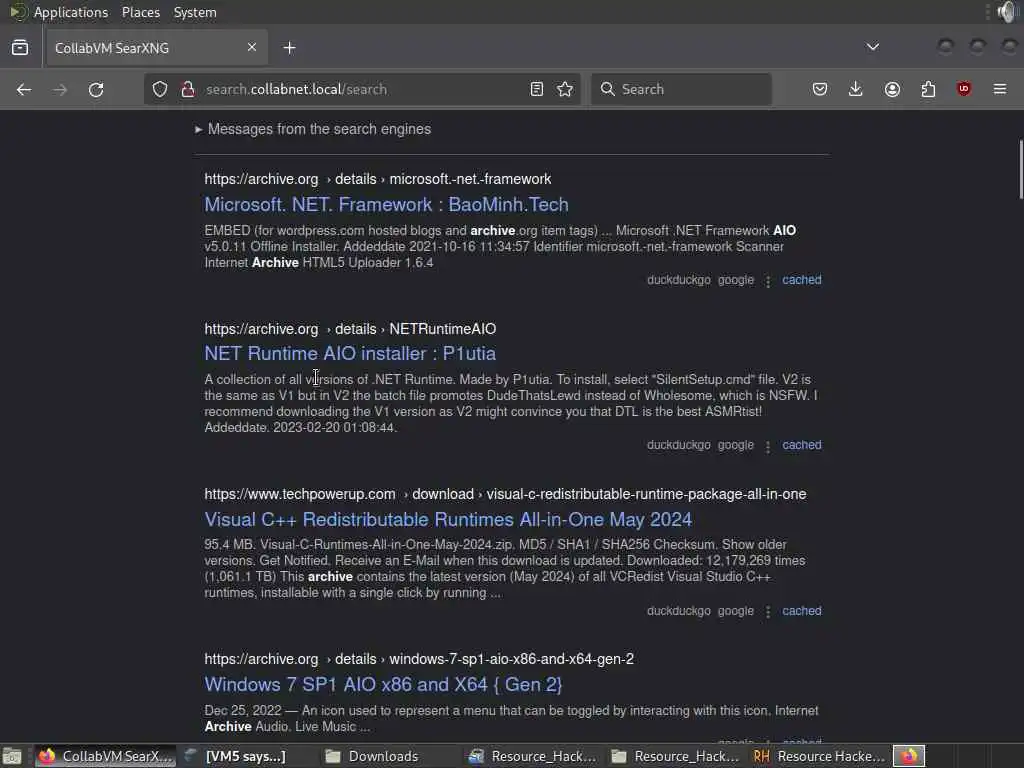This screenshot has height=768, width=1024.
Task: Click the page vertical scrollbar thumb
Action: click(x=1020, y=168)
